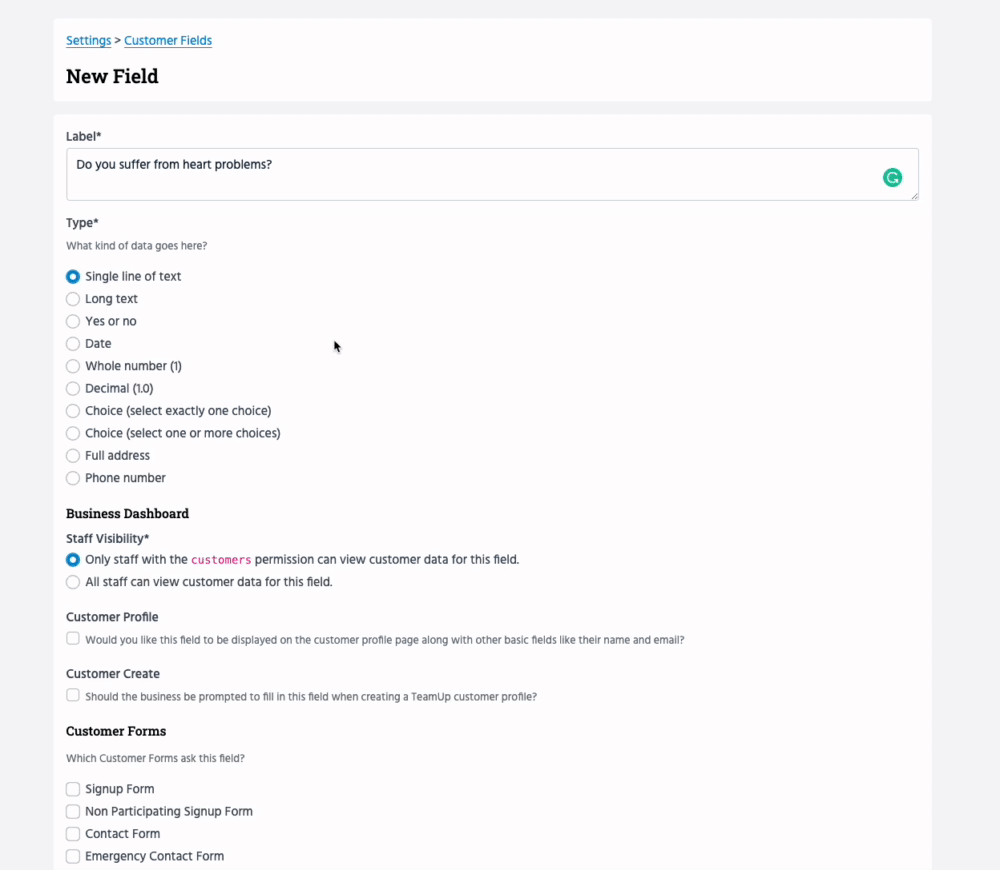
Task: Enable display on customer profile page
Action: (x=73, y=639)
